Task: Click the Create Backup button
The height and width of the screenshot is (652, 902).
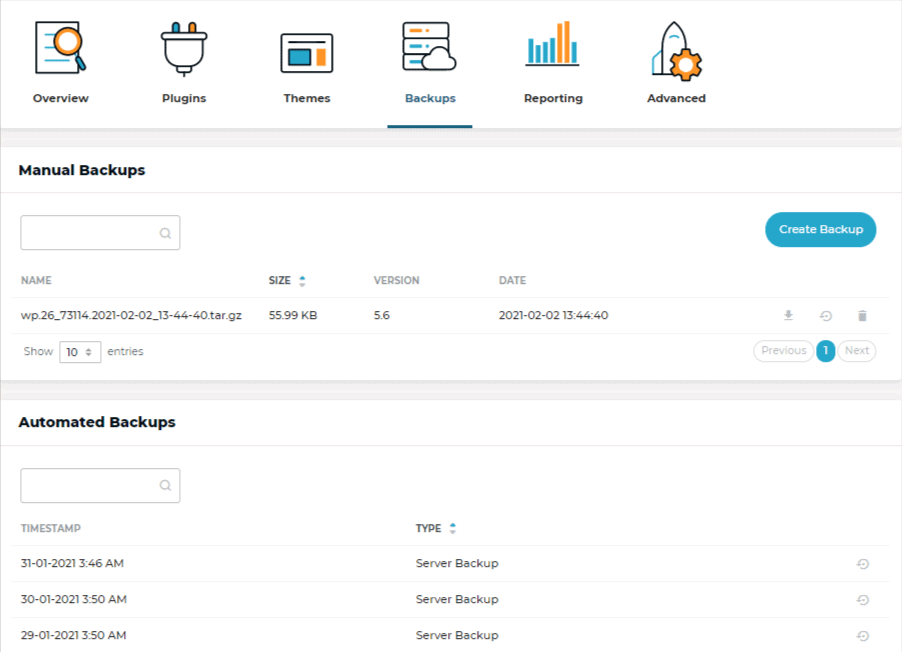Action: pyautogui.click(x=820, y=230)
